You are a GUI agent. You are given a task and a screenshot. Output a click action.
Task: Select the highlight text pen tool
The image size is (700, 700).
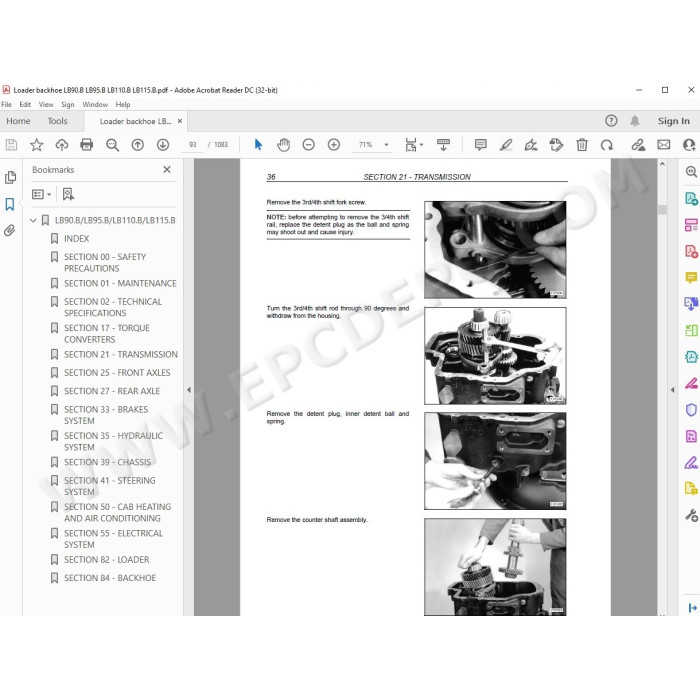click(x=506, y=145)
